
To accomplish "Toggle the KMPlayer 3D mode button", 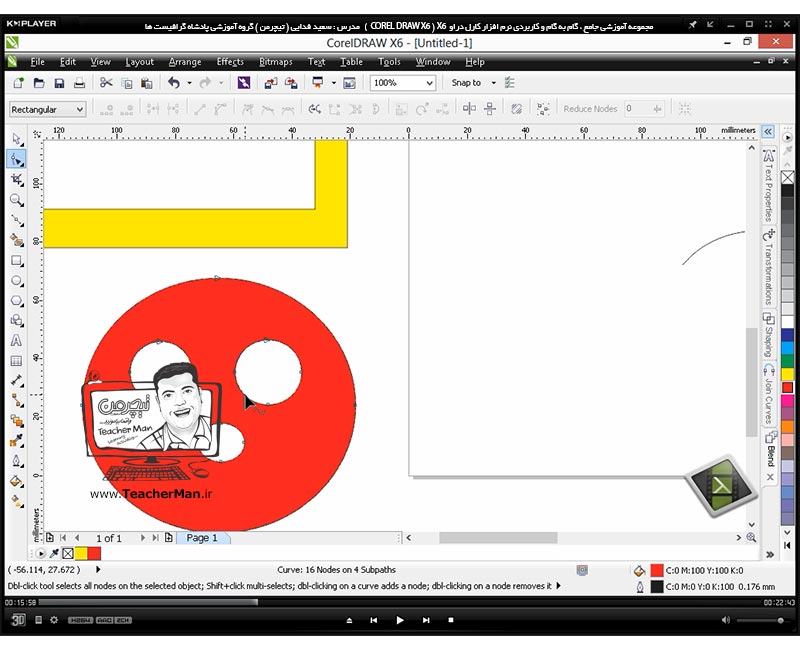I will pos(18,620).
